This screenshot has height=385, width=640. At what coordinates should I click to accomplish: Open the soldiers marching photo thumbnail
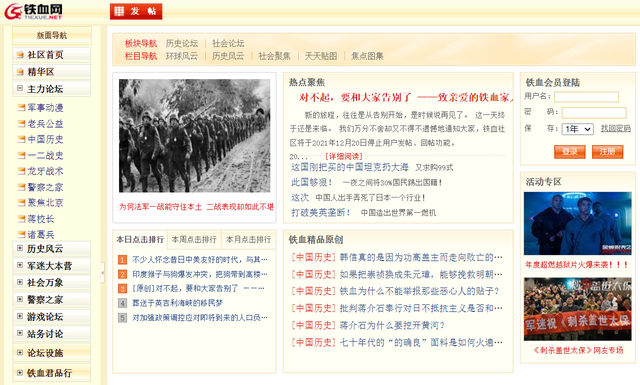194,136
